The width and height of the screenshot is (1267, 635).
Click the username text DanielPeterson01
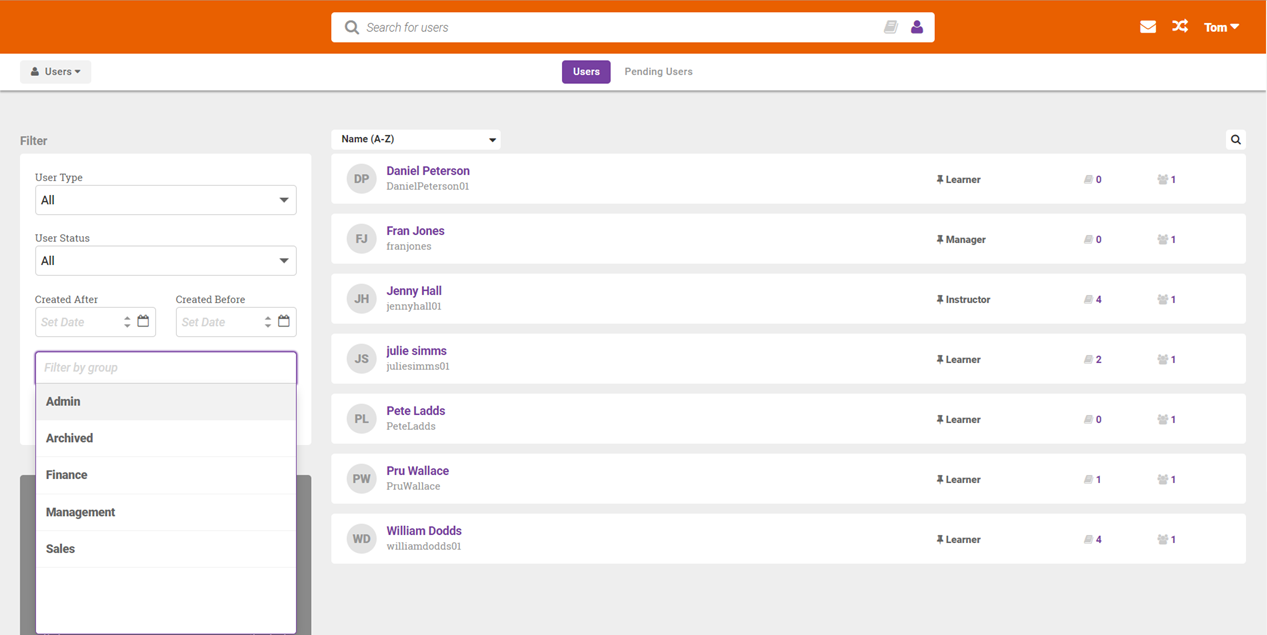tap(428, 187)
